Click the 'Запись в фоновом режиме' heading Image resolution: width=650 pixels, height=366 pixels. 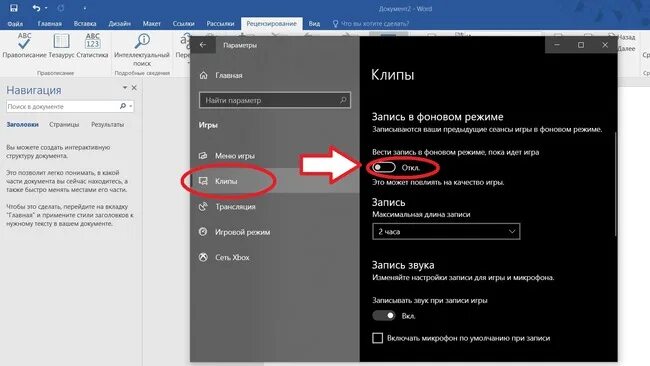(x=437, y=117)
